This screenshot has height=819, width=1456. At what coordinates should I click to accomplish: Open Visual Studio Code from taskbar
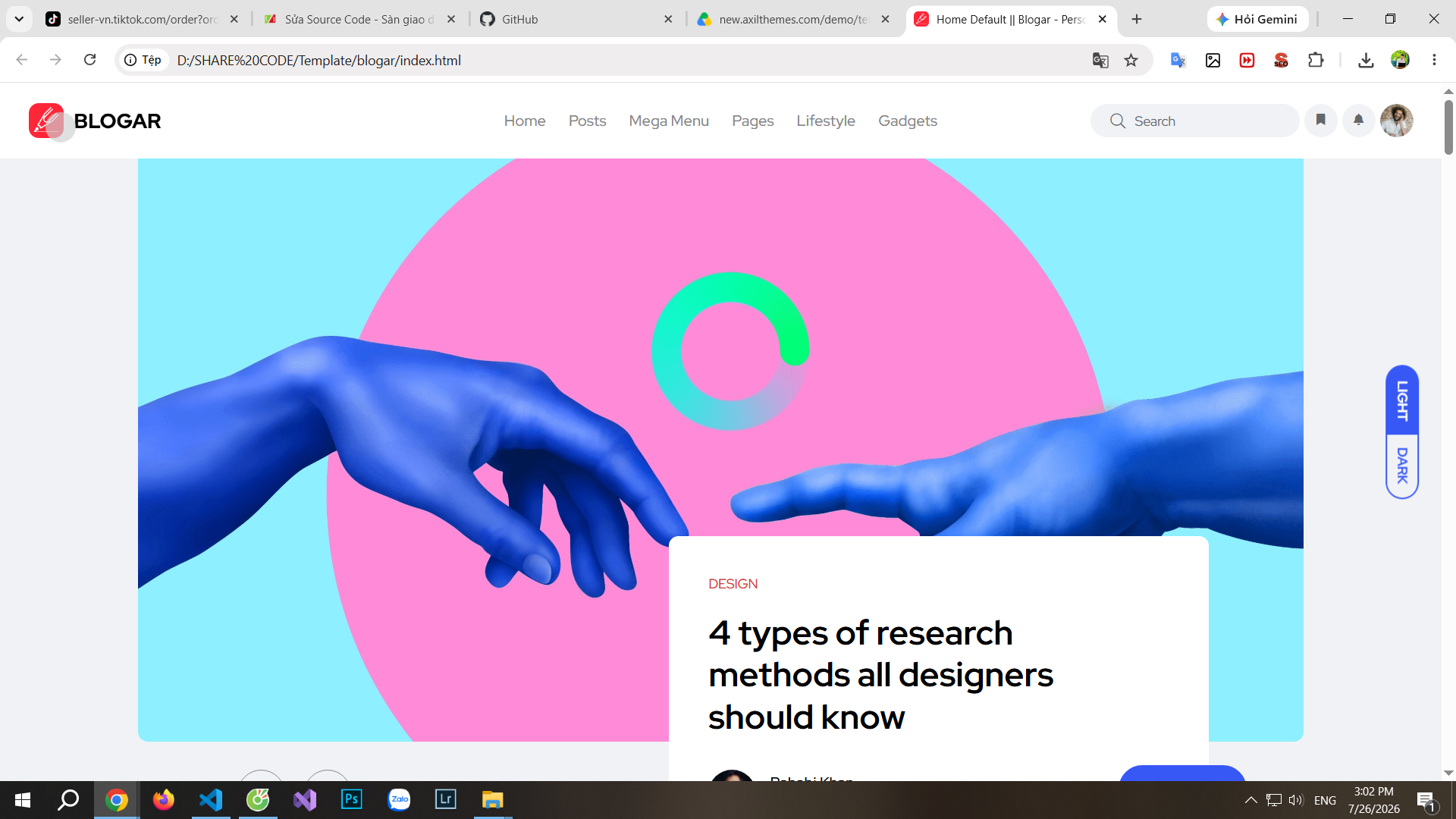tap(211, 800)
